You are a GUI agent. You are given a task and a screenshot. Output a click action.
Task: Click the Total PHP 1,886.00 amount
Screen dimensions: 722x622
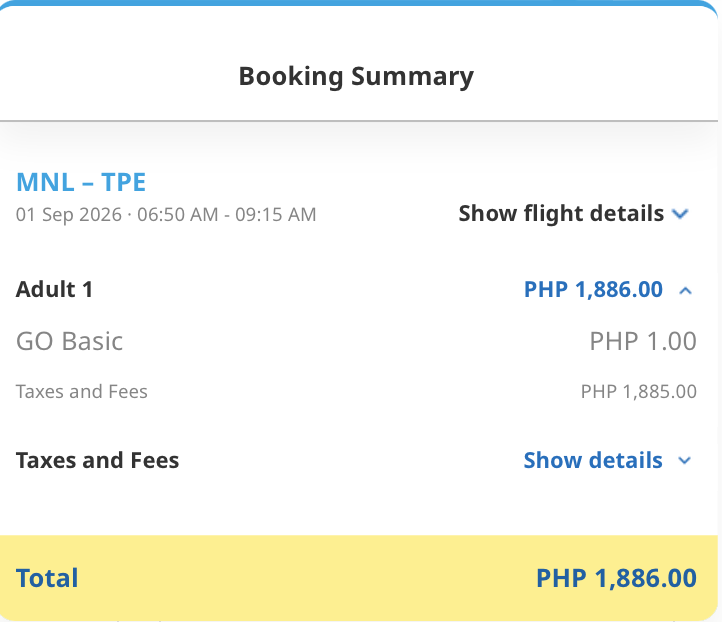click(x=616, y=578)
